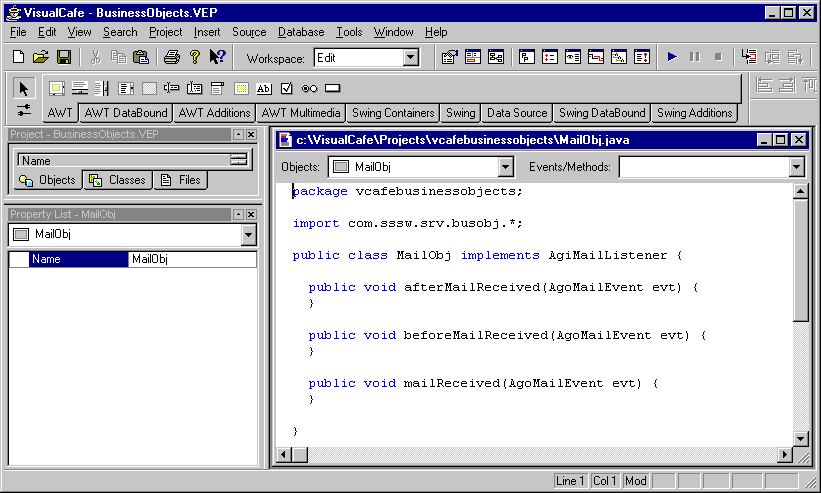Save with the floppy disk icon
This screenshot has width=821, height=493.
tap(64, 57)
